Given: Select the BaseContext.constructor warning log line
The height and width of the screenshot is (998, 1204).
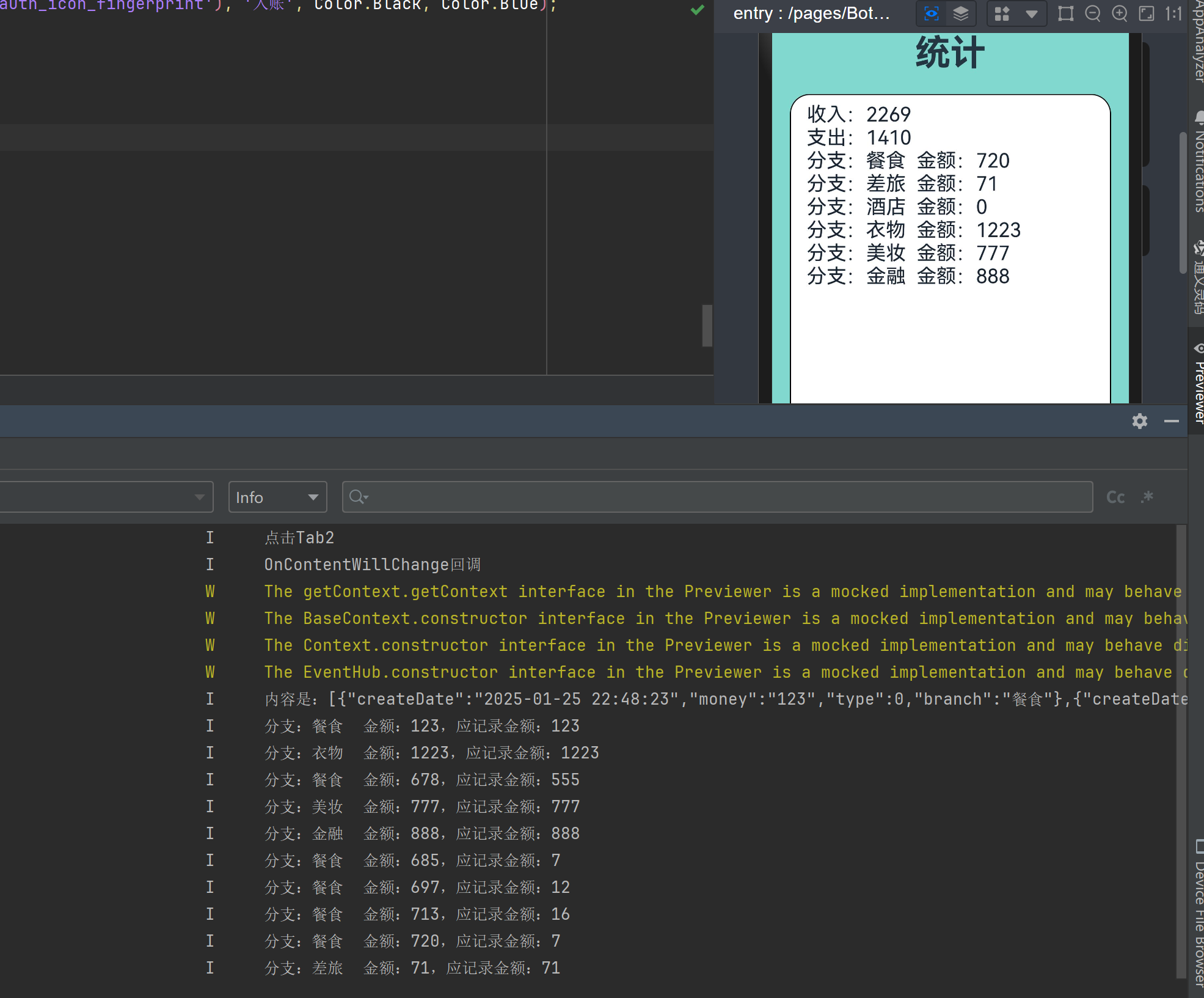Looking at the screenshot, I should (x=725, y=618).
